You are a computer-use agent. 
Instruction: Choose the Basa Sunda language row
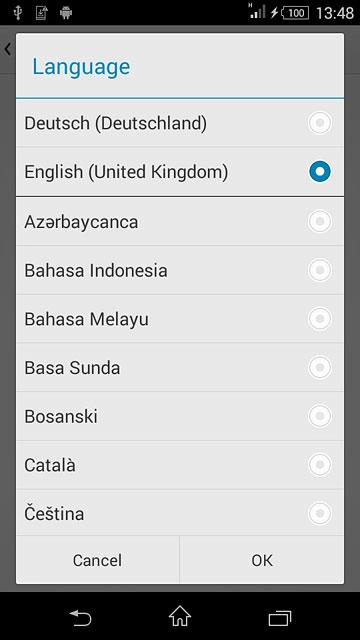(x=180, y=367)
